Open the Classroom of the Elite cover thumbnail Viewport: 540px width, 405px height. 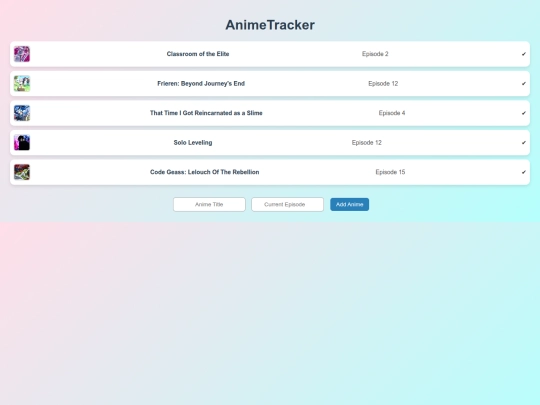(22, 54)
